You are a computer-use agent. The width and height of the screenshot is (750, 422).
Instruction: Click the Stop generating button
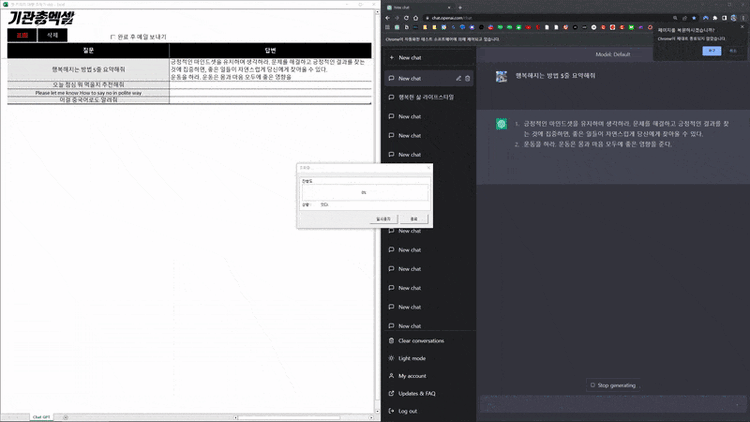pyautogui.click(x=613, y=385)
